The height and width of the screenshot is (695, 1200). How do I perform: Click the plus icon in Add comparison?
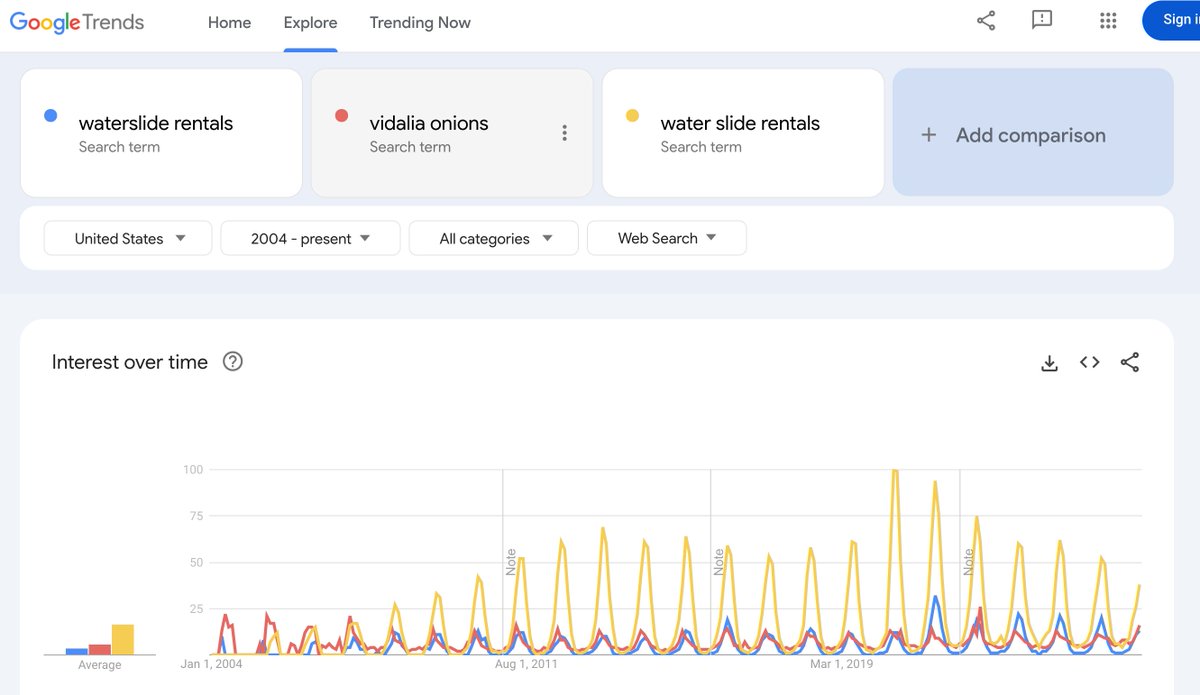(x=928, y=135)
